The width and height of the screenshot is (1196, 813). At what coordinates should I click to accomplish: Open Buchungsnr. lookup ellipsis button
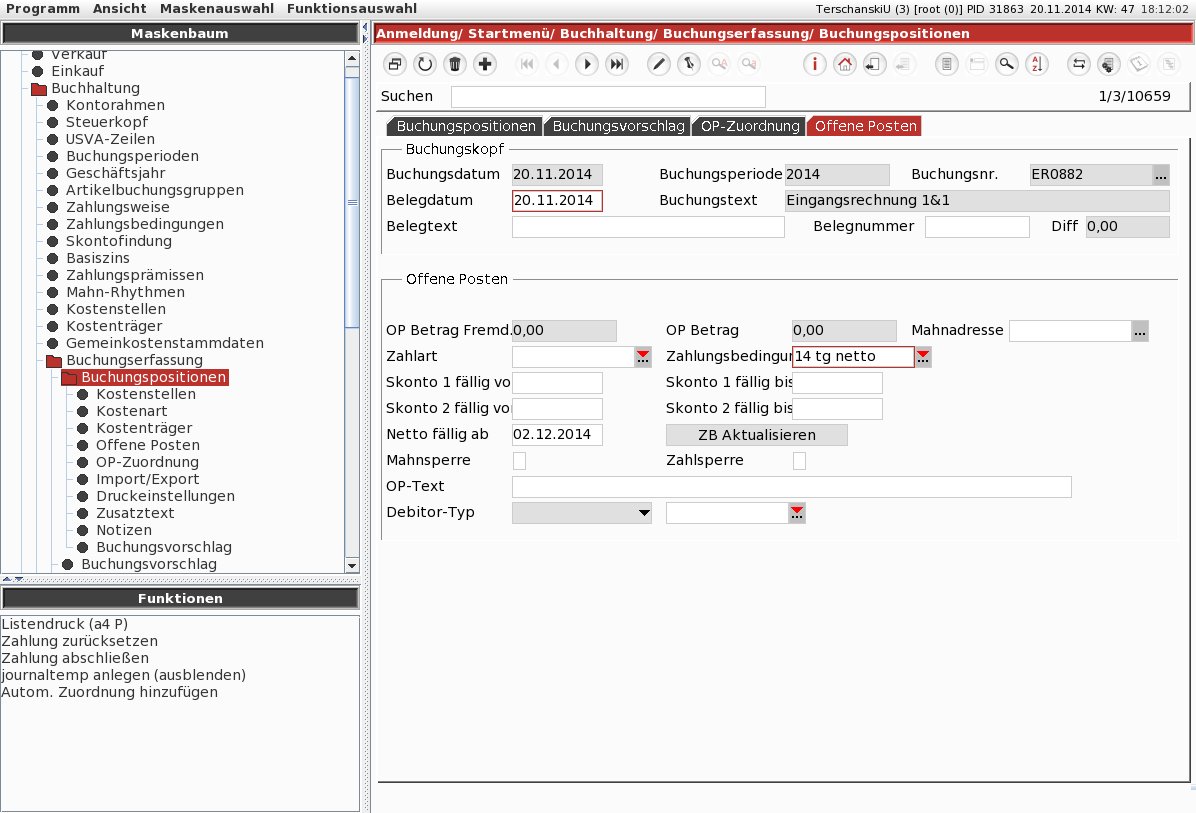click(x=1160, y=175)
